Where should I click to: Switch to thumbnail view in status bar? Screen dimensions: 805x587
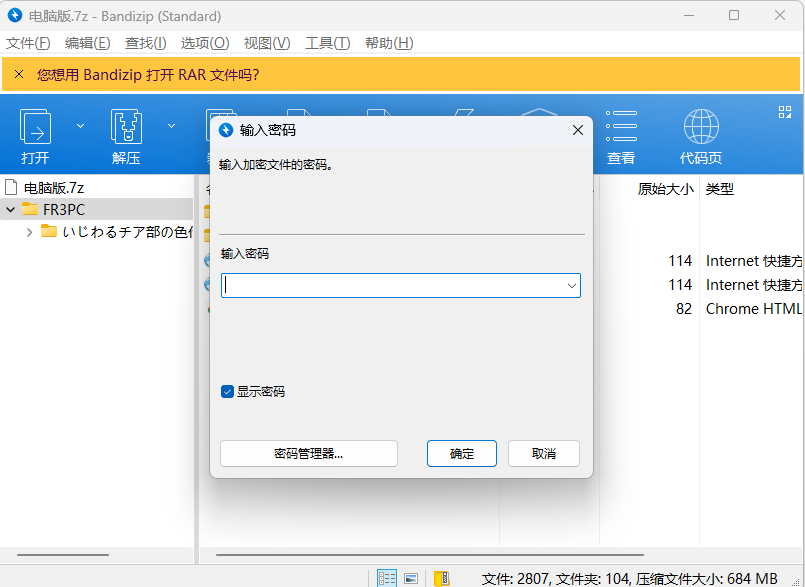pos(411,578)
